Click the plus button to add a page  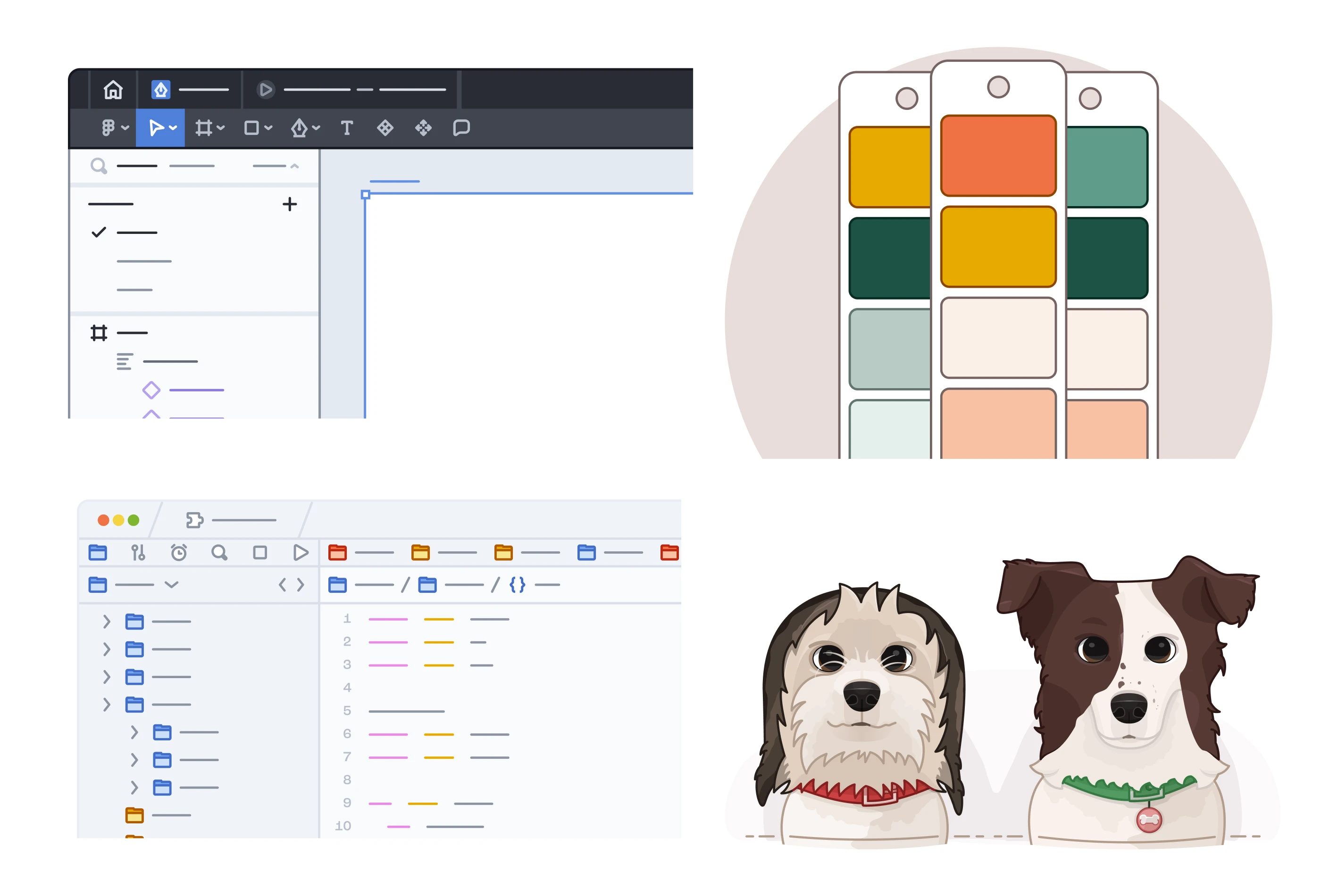coord(289,204)
